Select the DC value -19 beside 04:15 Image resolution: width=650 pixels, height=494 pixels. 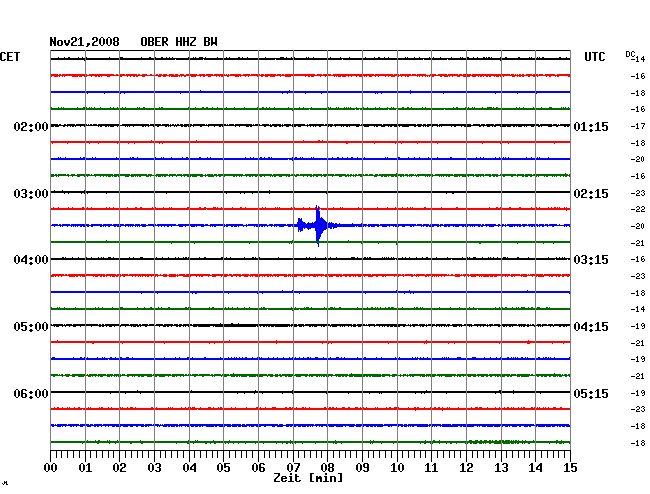coord(638,326)
